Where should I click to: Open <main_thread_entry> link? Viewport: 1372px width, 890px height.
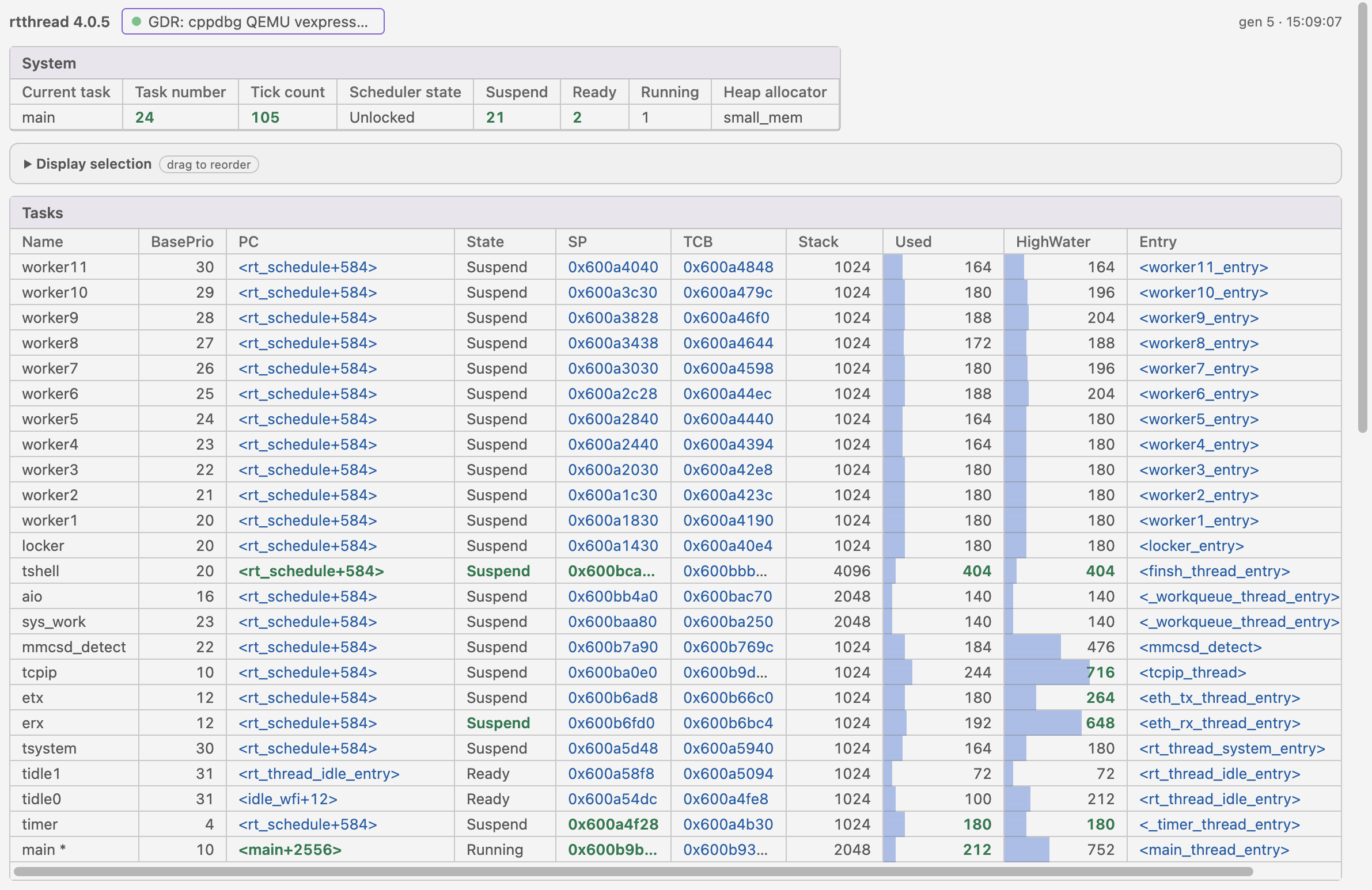click(x=1214, y=850)
